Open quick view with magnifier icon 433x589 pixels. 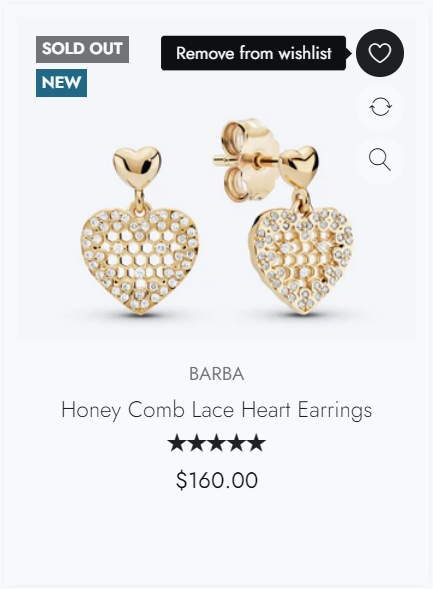click(380, 160)
